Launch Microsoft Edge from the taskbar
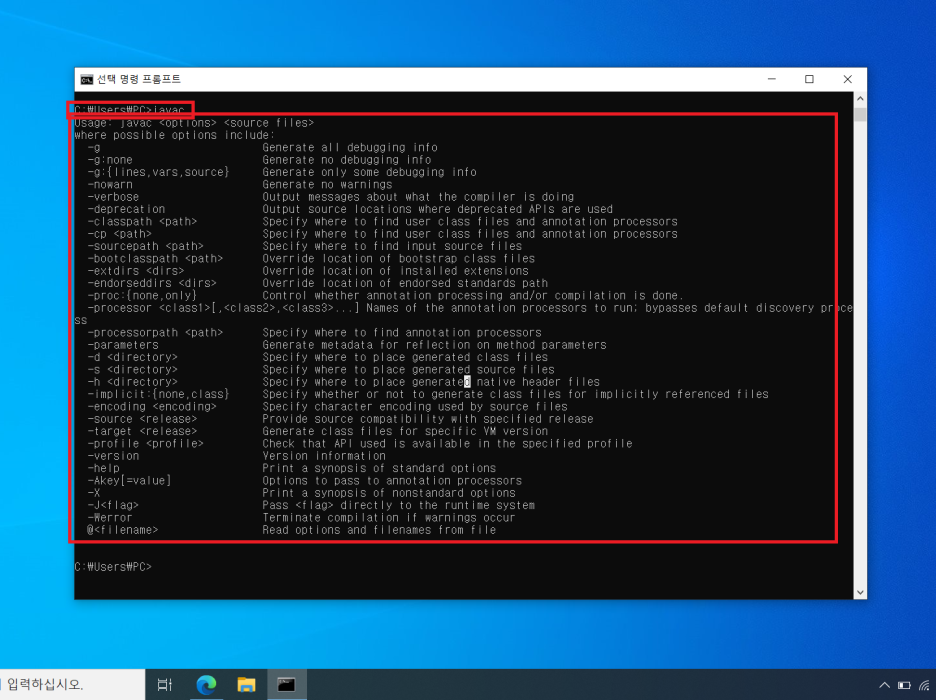936x700 pixels. point(207,684)
